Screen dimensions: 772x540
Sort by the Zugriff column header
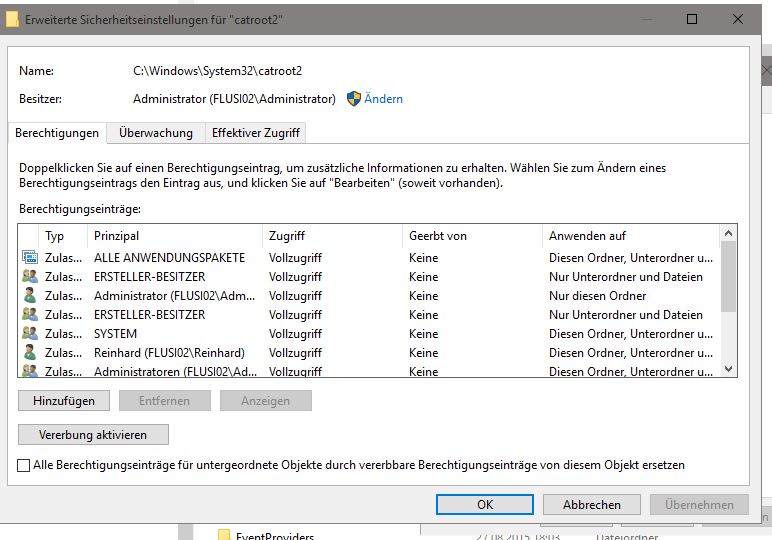click(x=332, y=236)
